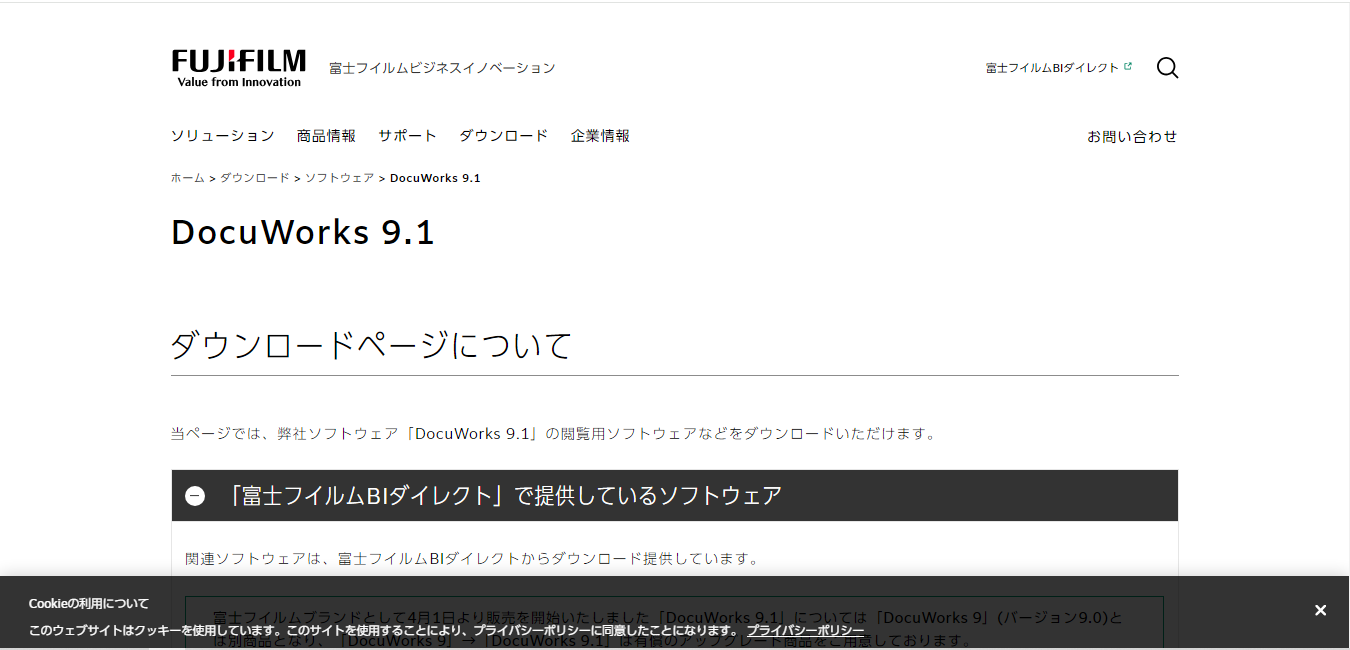Click DocuWorks 9.1 in the breadcrumb
This screenshot has width=1350, height=650.
[435, 178]
